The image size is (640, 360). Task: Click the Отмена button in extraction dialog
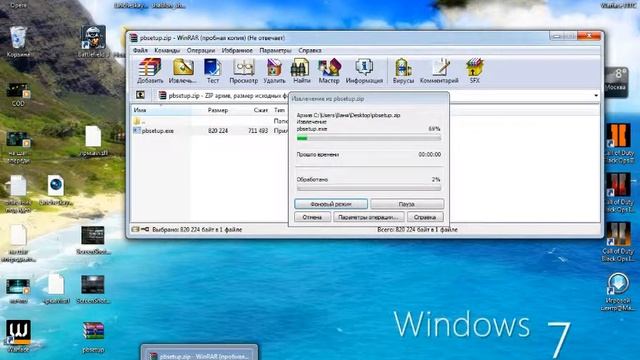coord(312,217)
